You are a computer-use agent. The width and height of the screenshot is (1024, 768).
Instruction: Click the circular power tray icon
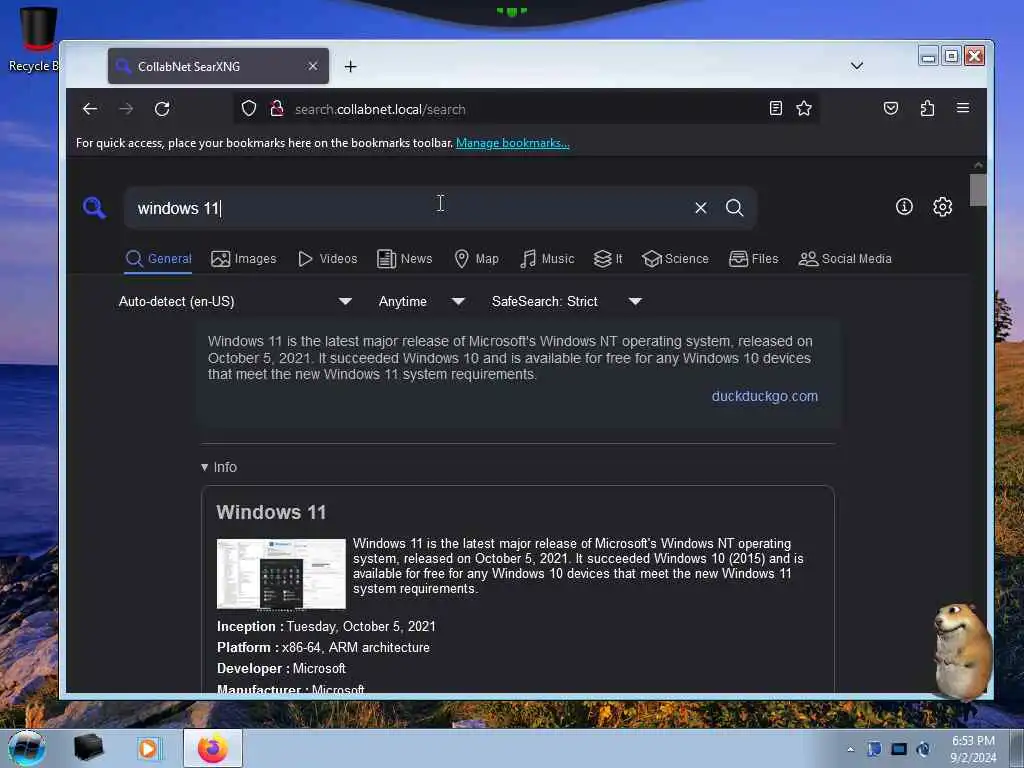click(923, 749)
